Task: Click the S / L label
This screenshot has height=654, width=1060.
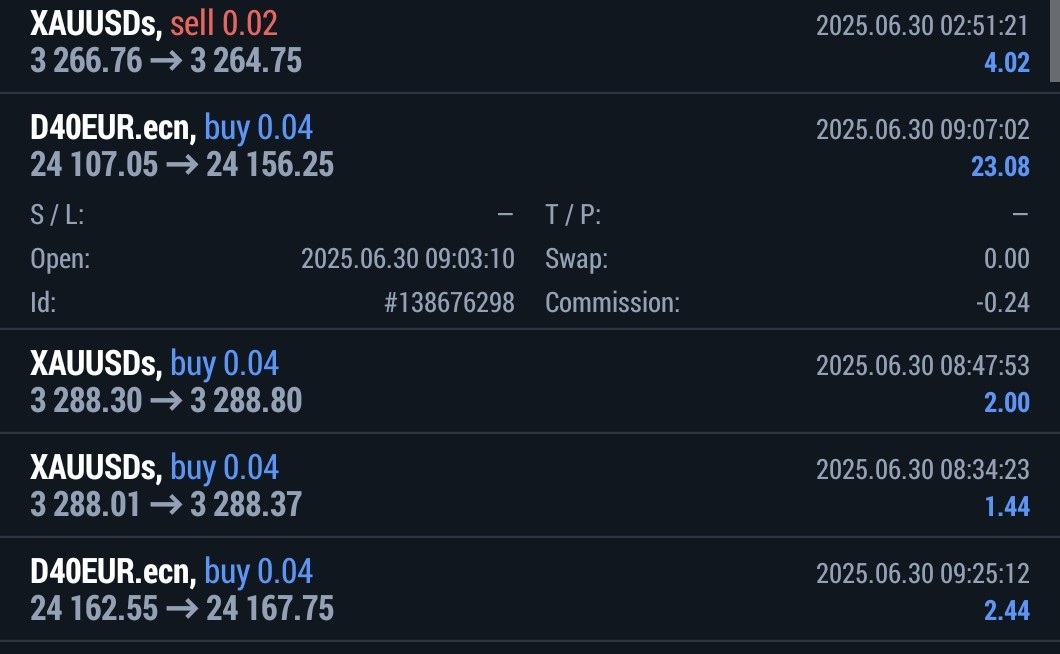Action: [x=57, y=215]
